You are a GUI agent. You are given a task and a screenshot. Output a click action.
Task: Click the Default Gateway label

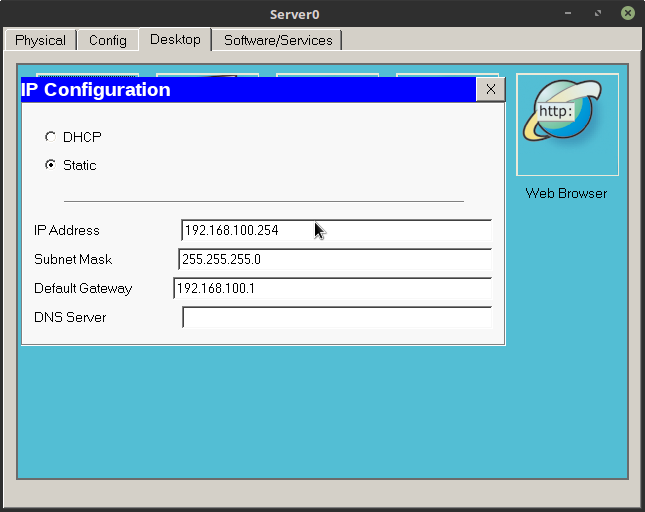pos(83,288)
